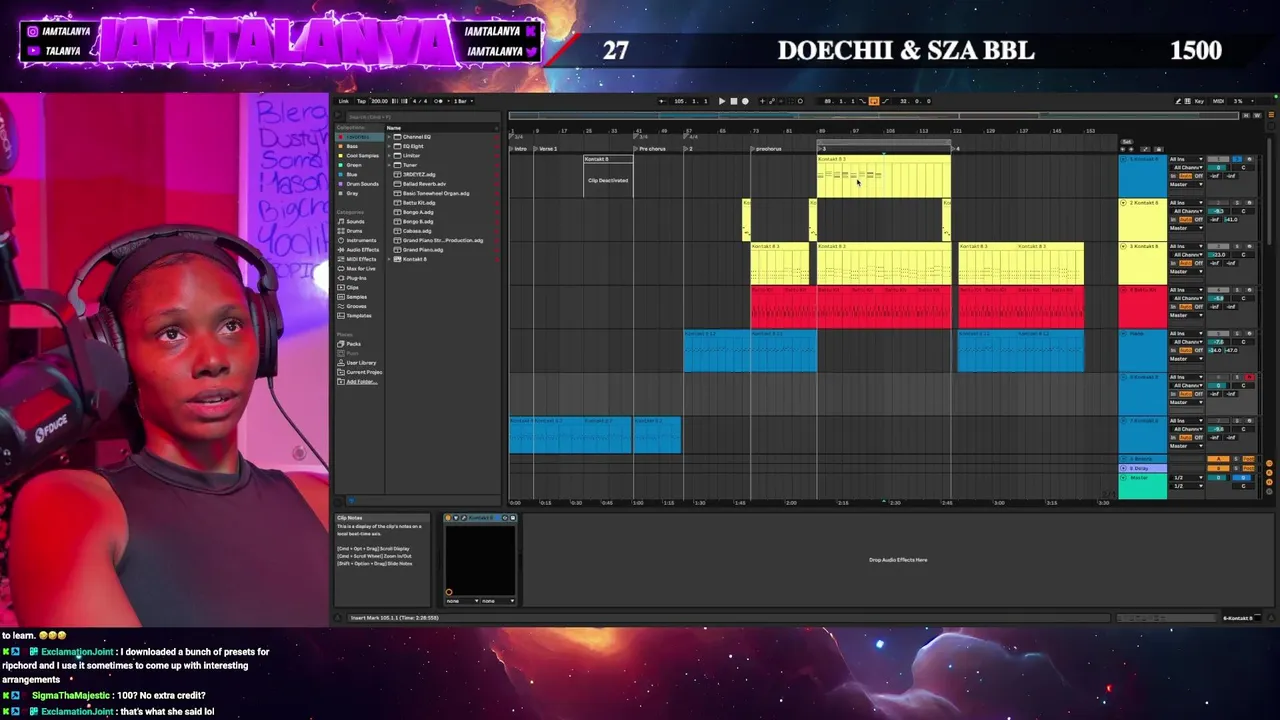
Task: Select 3RDEYEZ.adg preset
Action: (419, 175)
